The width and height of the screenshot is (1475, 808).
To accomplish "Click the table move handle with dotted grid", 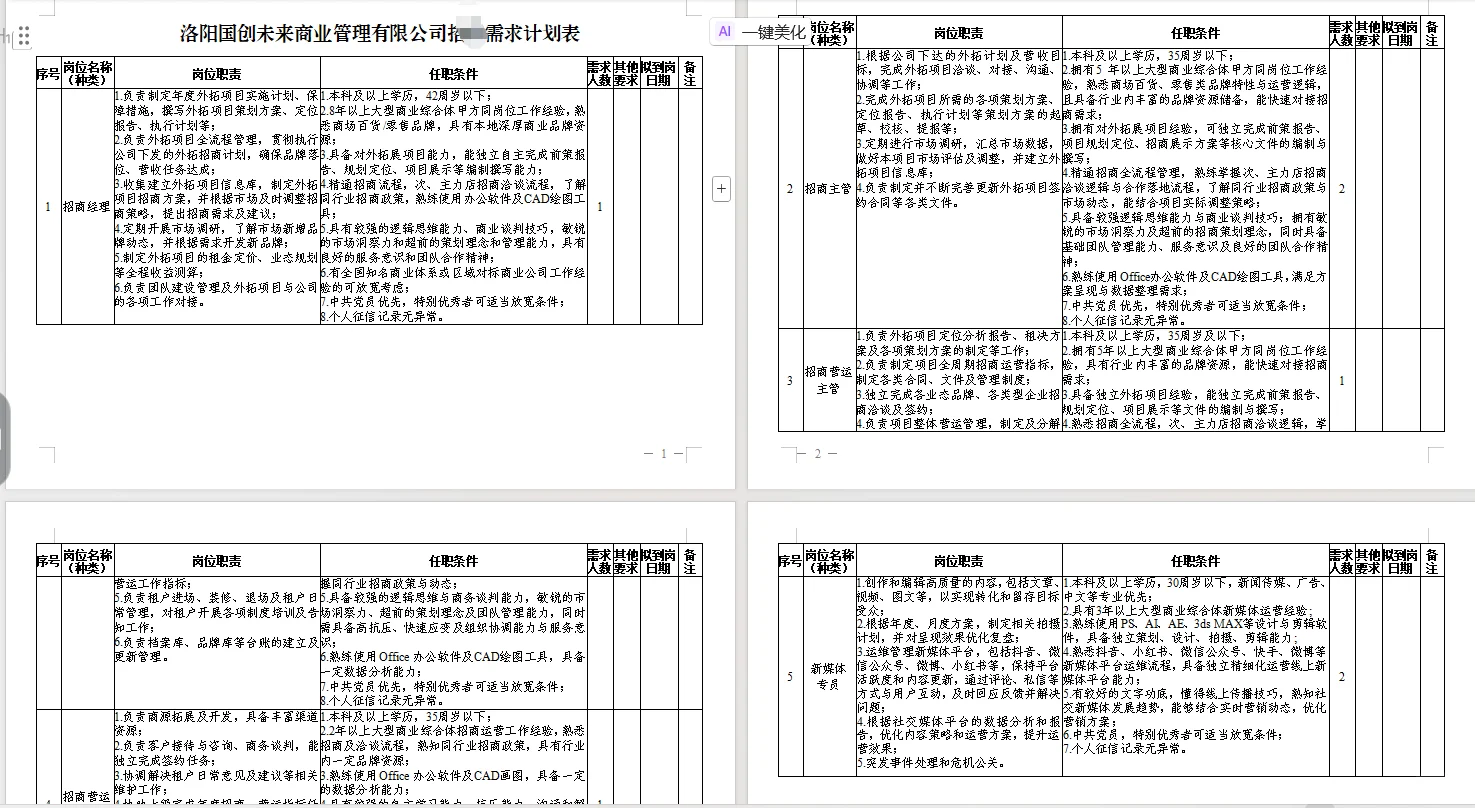I will pos(22,36).
